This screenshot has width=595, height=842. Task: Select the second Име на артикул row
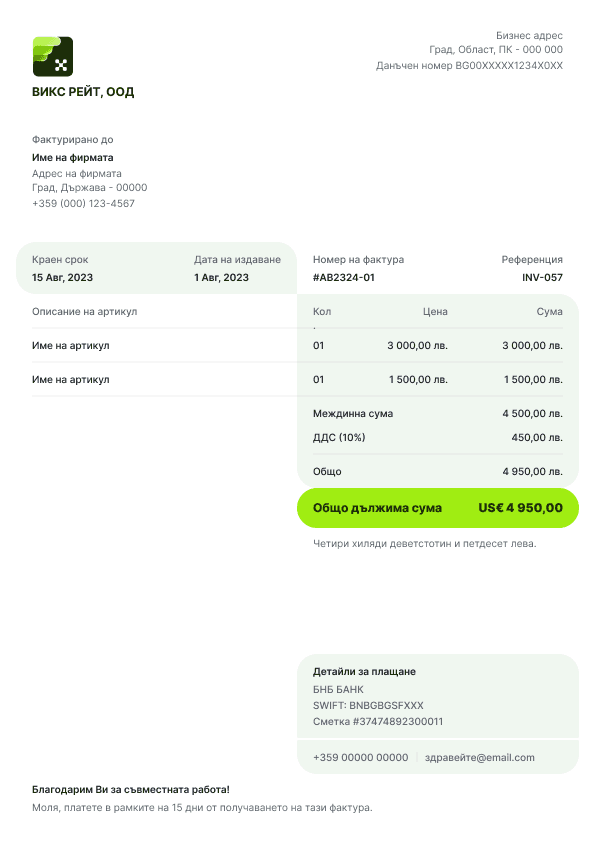tap(297, 379)
